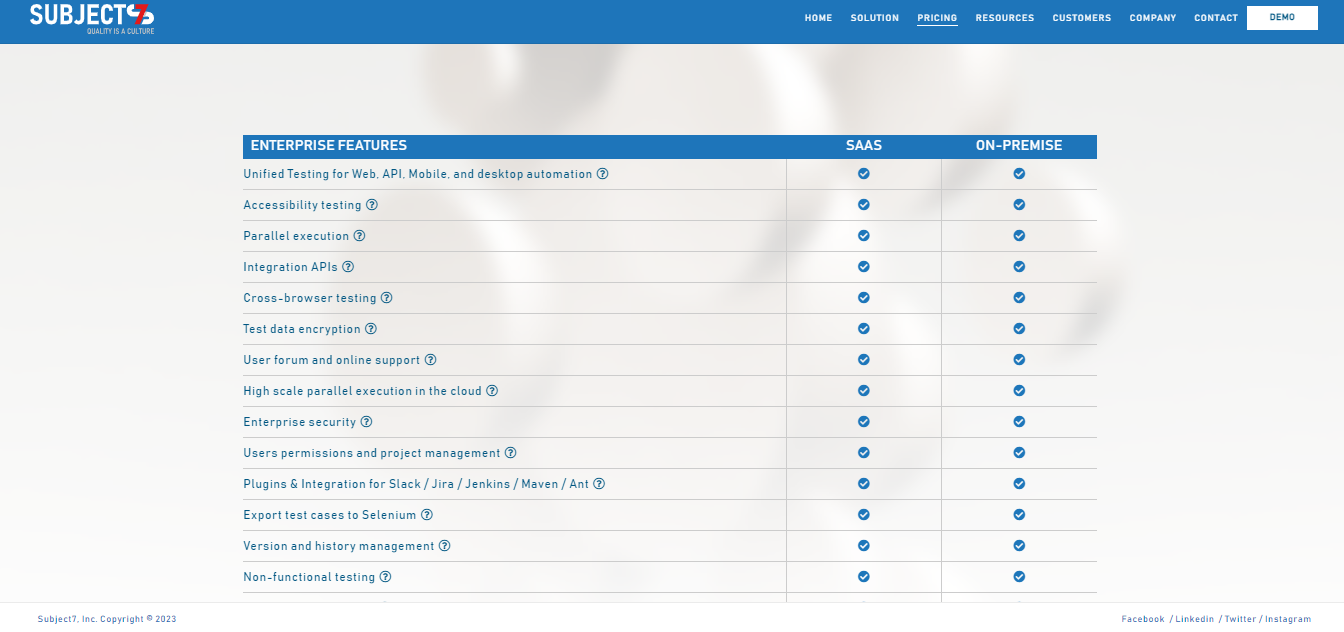Click SaaS checkmark for Enterprise security row
Viewport: 1344px width, 632px height.
(x=864, y=422)
